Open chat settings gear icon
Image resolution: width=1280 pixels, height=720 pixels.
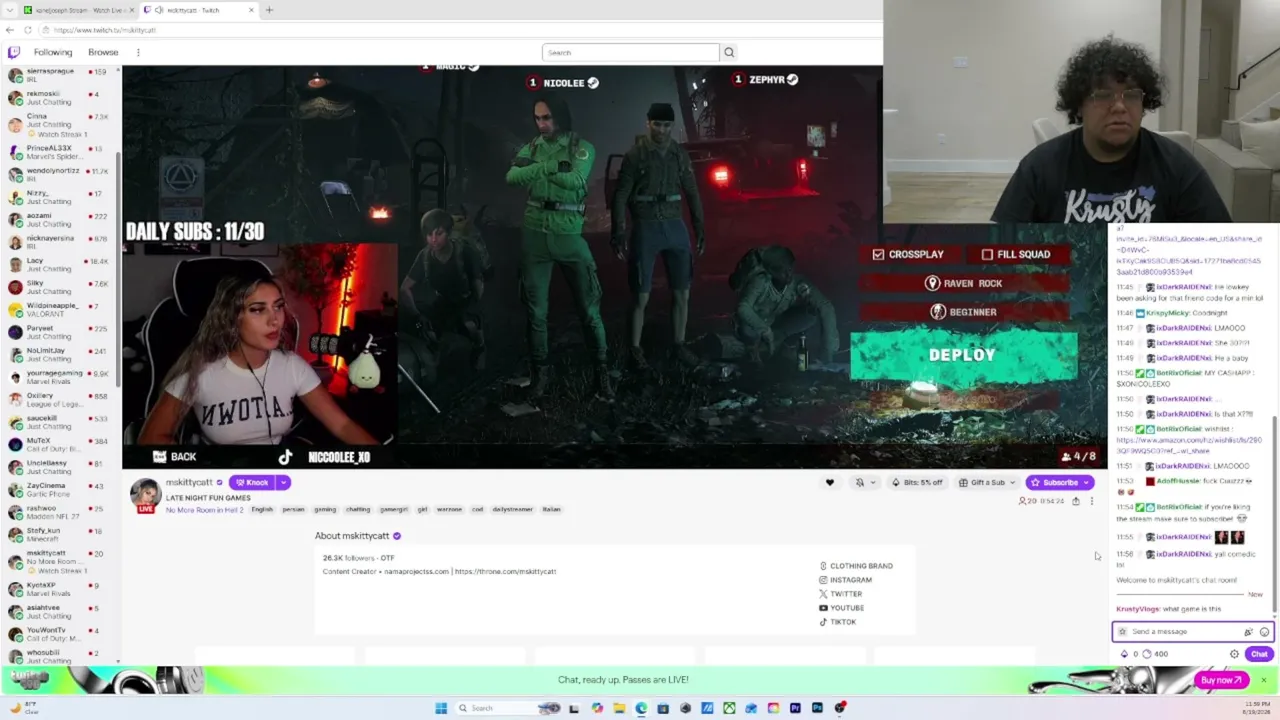pyautogui.click(x=1234, y=654)
